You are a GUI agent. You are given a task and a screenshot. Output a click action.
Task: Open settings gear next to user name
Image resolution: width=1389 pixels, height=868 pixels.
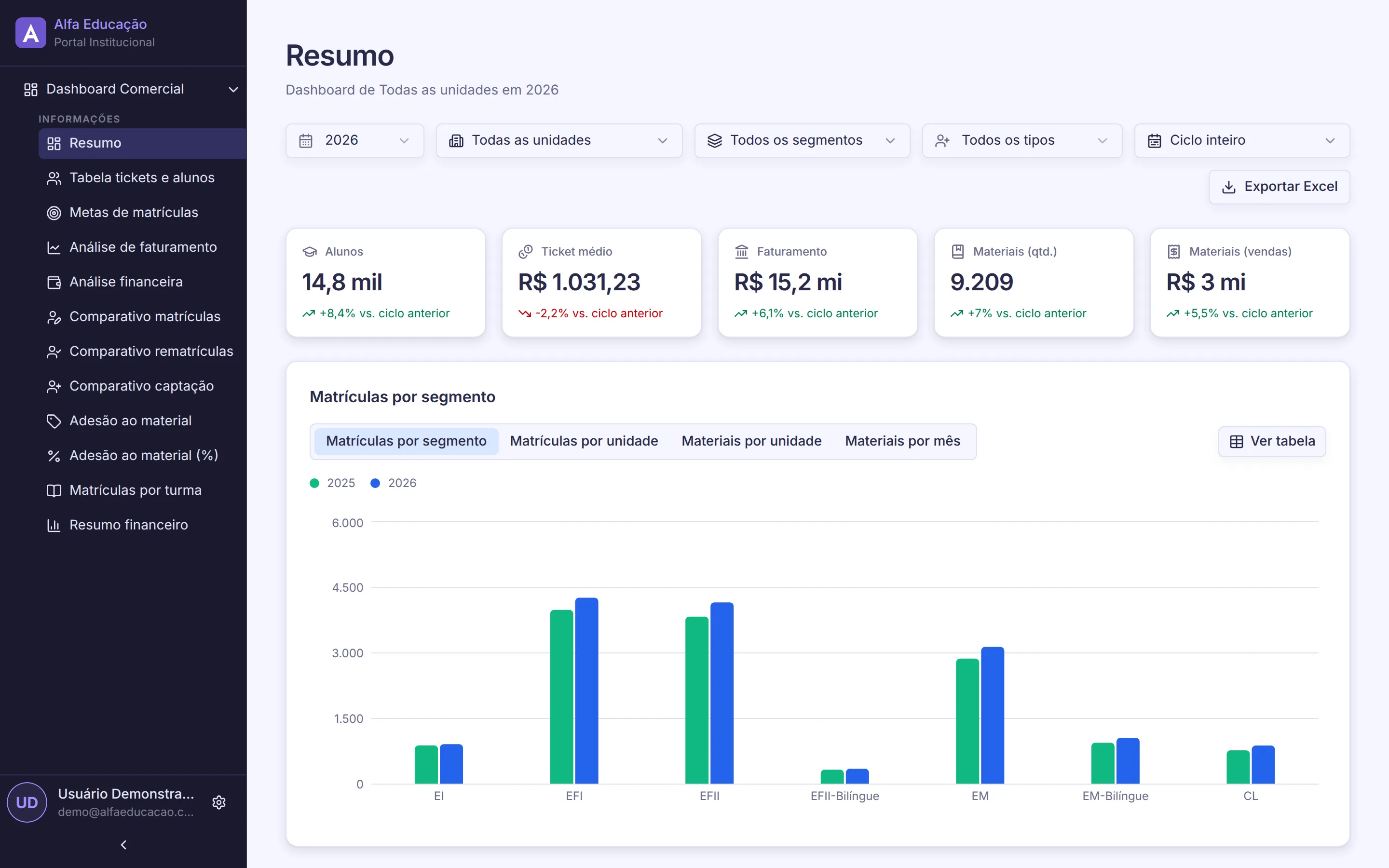pyautogui.click(x=218, y=802)
